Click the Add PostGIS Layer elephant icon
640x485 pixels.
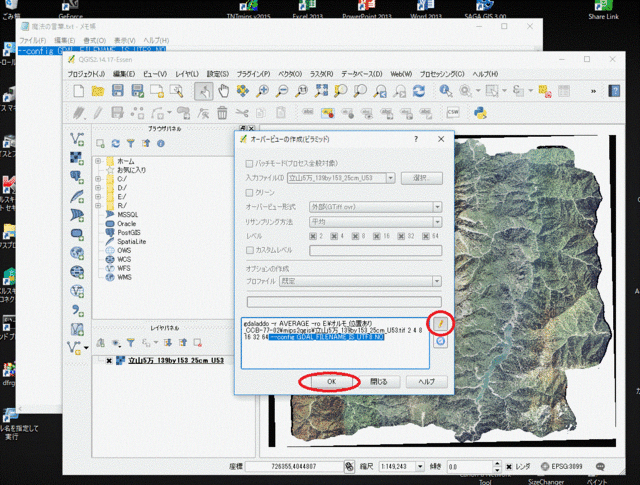tap(77, 177)
